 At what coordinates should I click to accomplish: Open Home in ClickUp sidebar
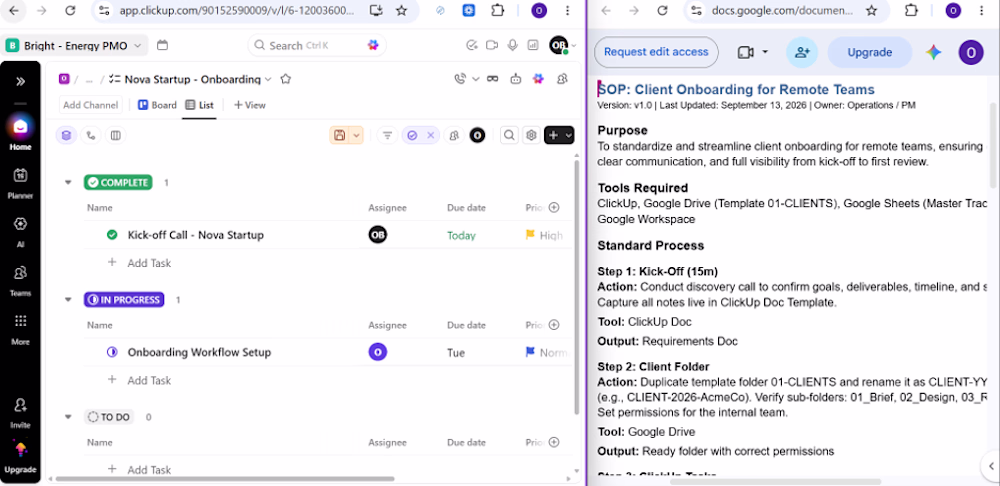coord(20,133)
